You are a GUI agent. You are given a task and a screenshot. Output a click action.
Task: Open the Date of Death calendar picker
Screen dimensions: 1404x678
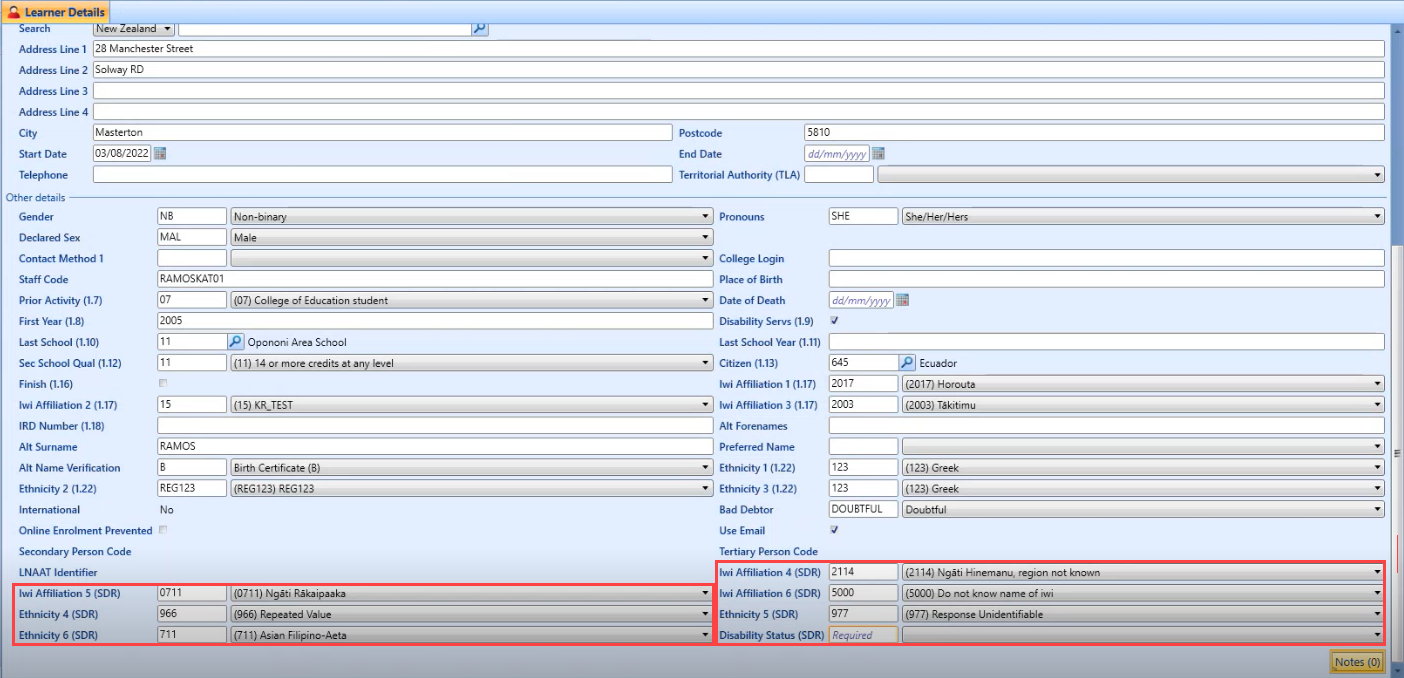(902, 300)
